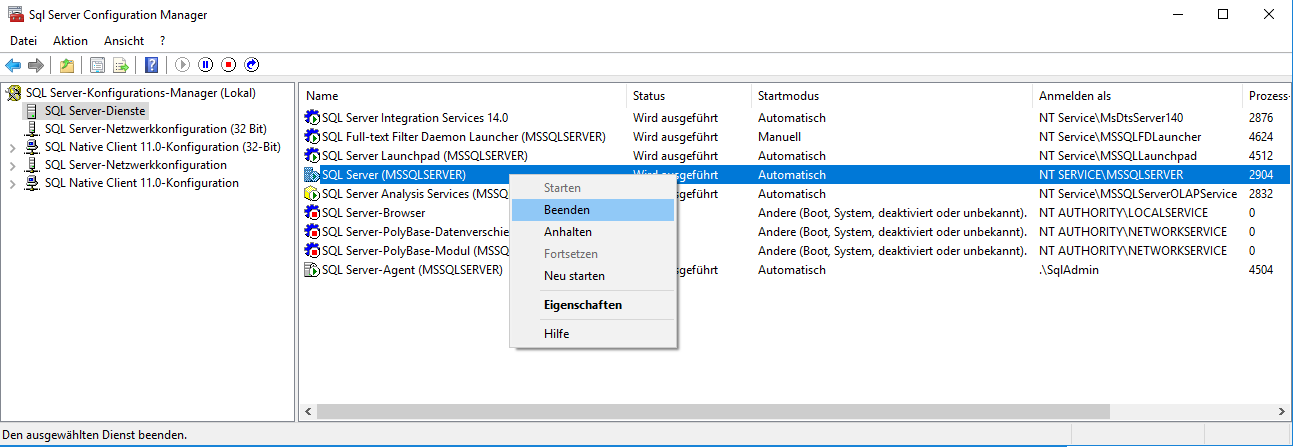The image size is (1293, 447).
Task: Click process ID 2876
Action: pyautogui.click(x=1261, y=118)
